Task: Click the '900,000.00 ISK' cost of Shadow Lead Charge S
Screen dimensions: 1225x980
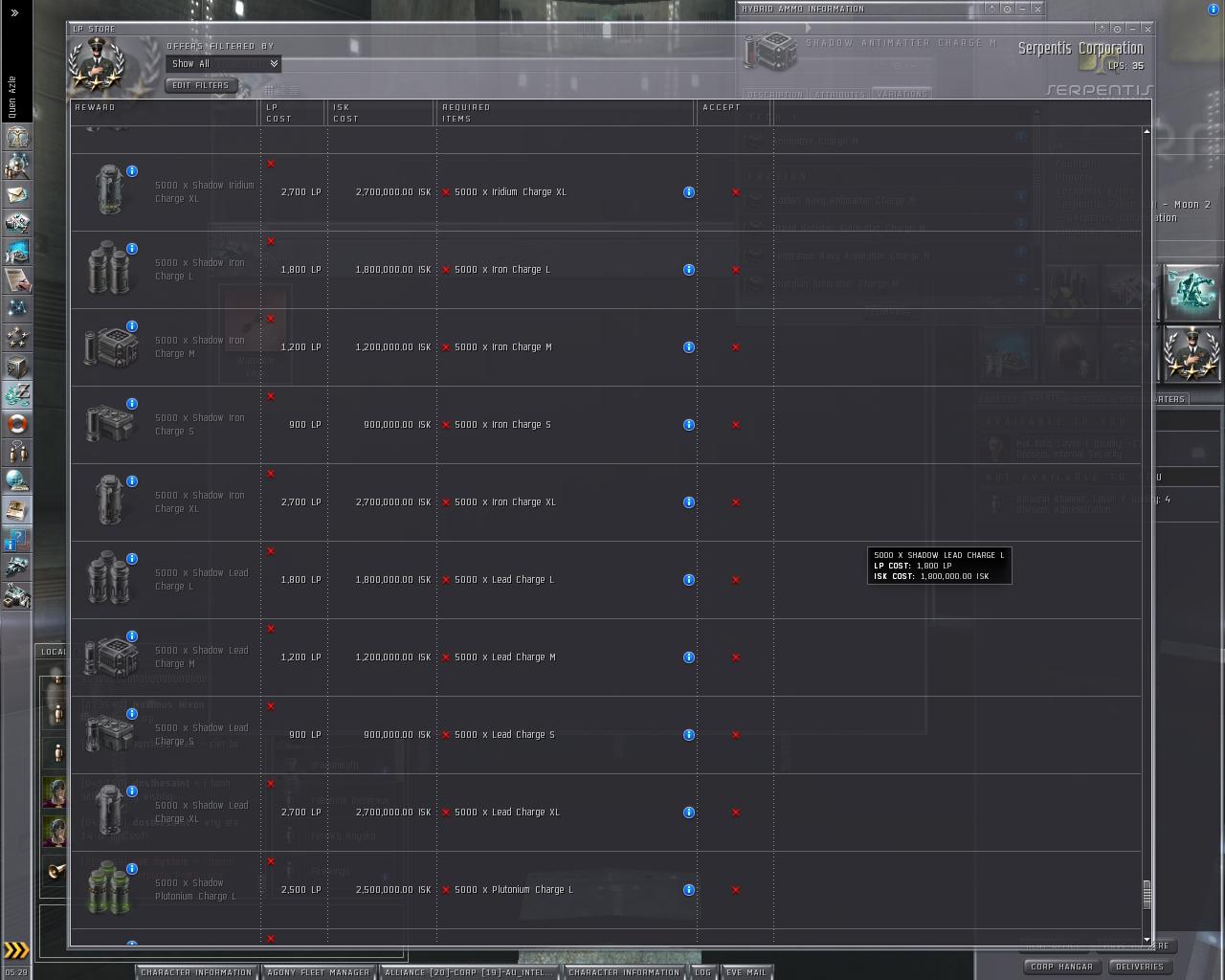Action: click(x=397, y=735)
